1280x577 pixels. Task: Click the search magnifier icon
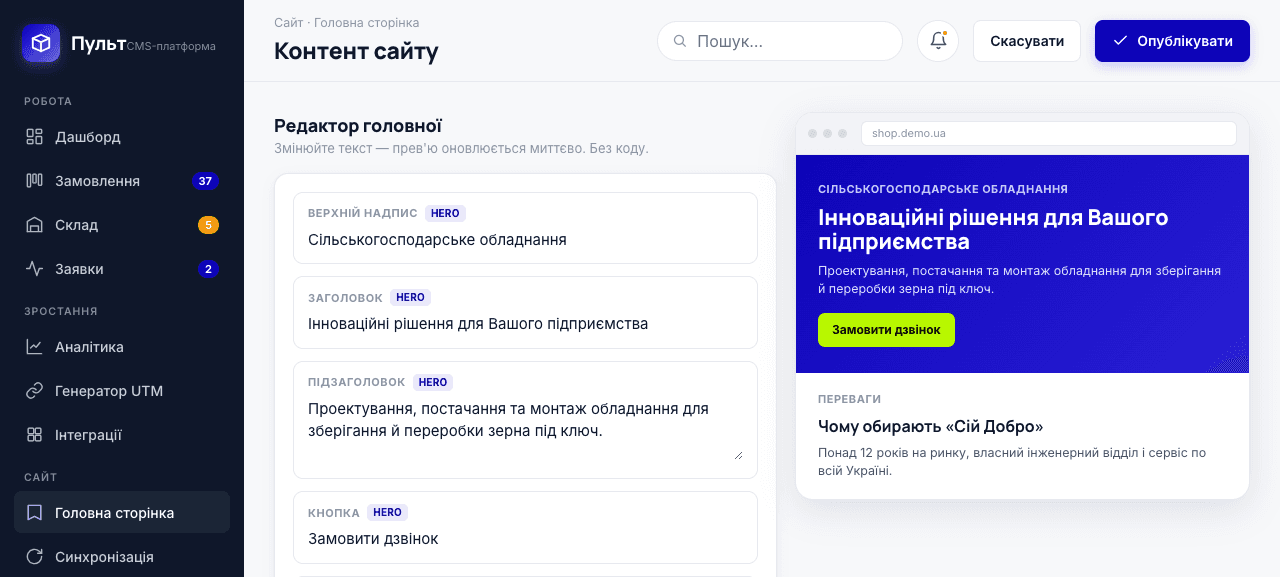[x=680, y=41]
